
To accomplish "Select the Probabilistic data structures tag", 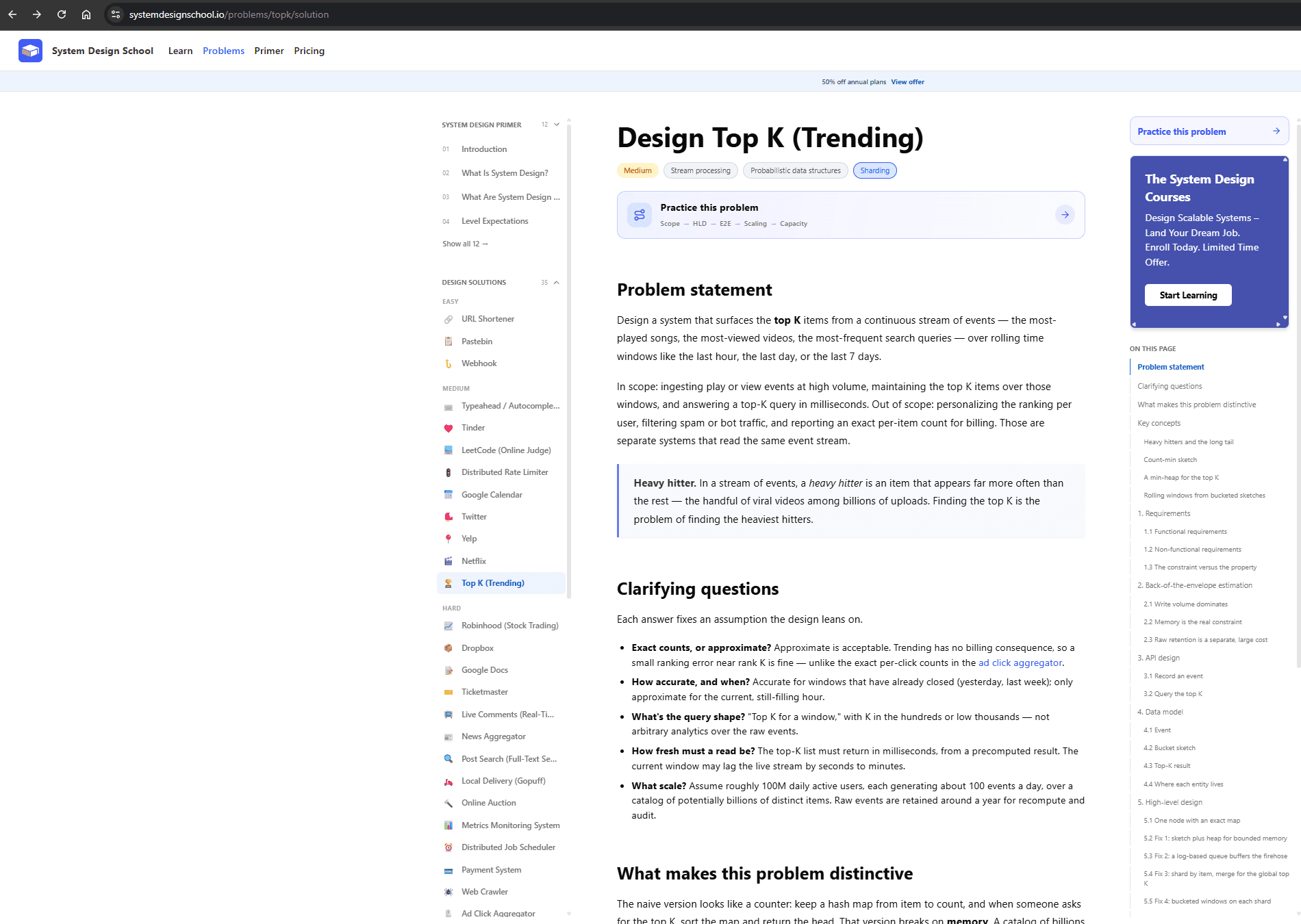I will [x=796, y=170].
